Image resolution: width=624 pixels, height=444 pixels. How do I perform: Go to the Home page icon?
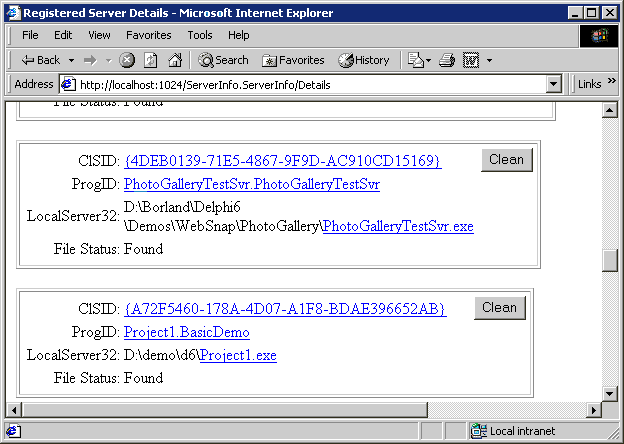point(175,60)
